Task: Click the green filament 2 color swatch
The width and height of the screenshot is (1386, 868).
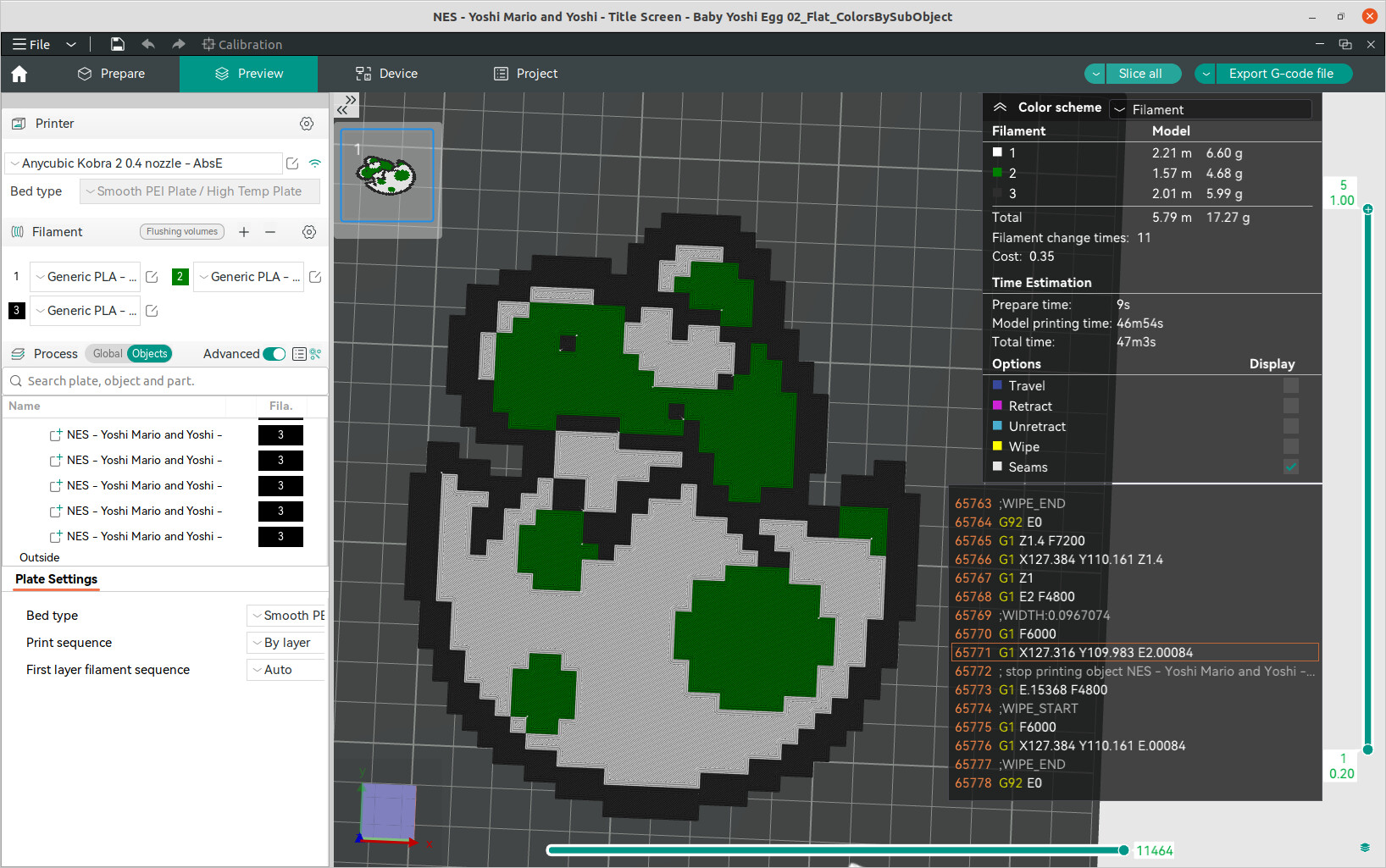Action: pos(180,277)
